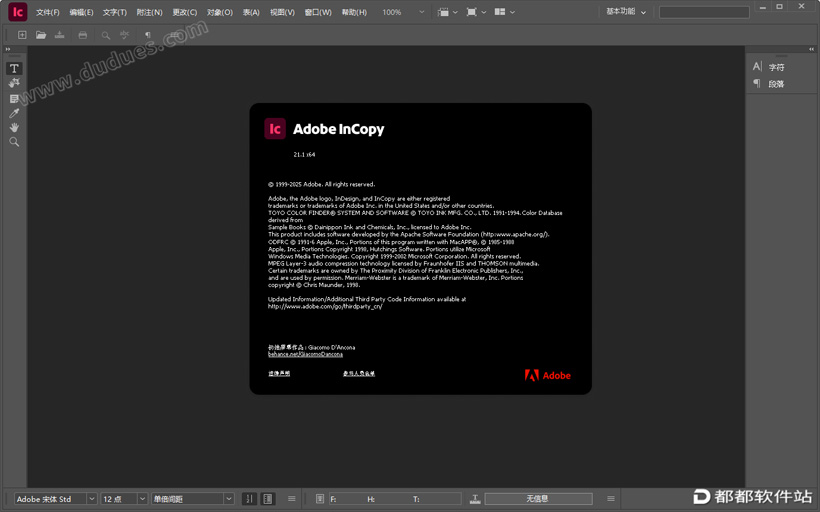The width and height of the screenshot is (820, 512).
Task: Click the F: H: T: statistics field
Action: (x=394, y=499)
